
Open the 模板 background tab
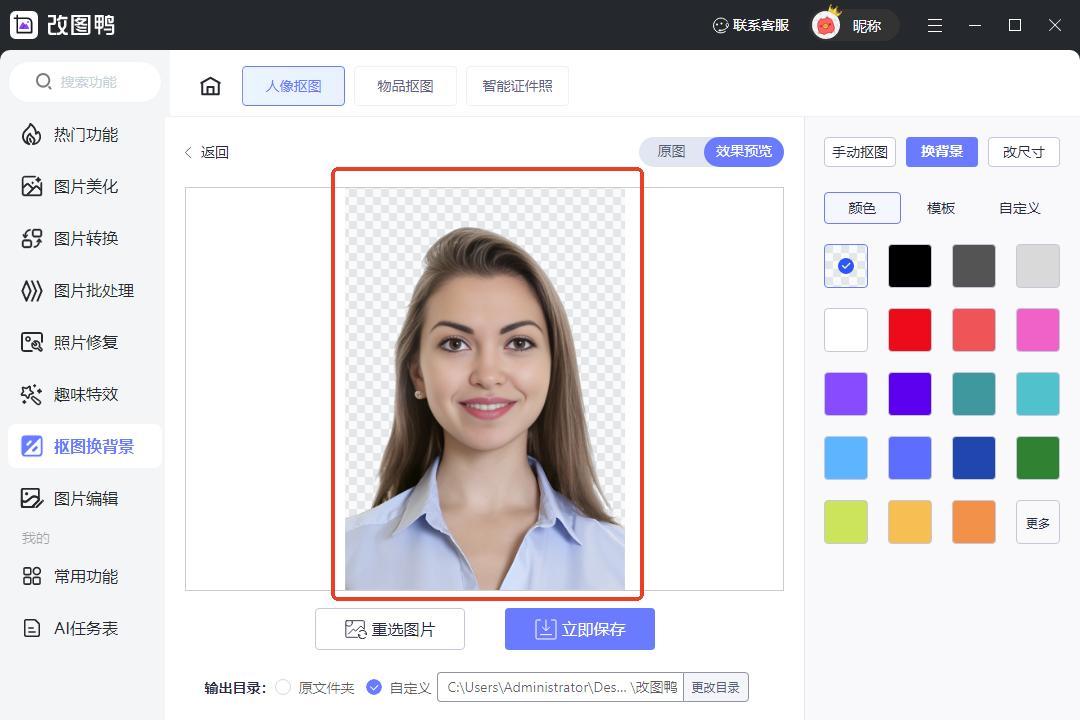pos(940,208)
